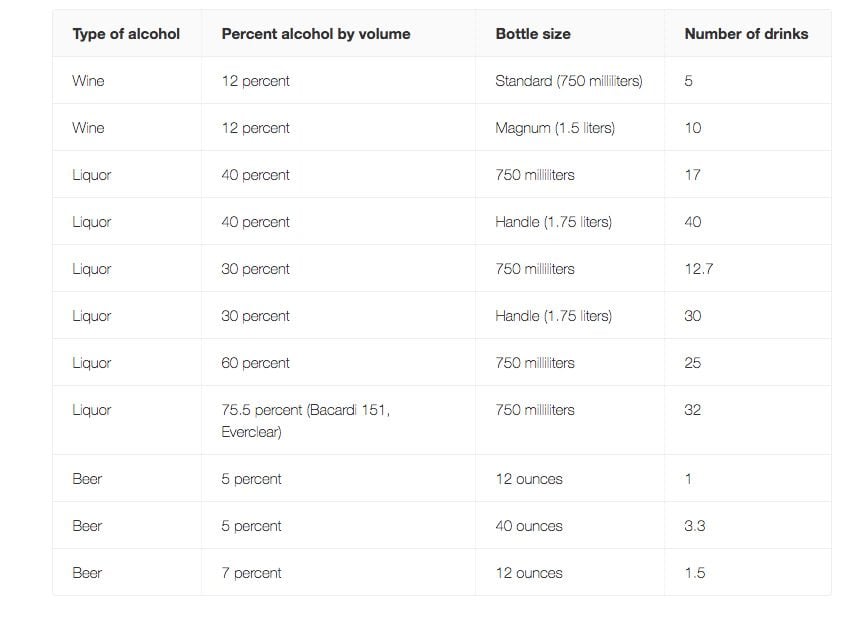Click the "7 percent" beer cell

(251, 573)
